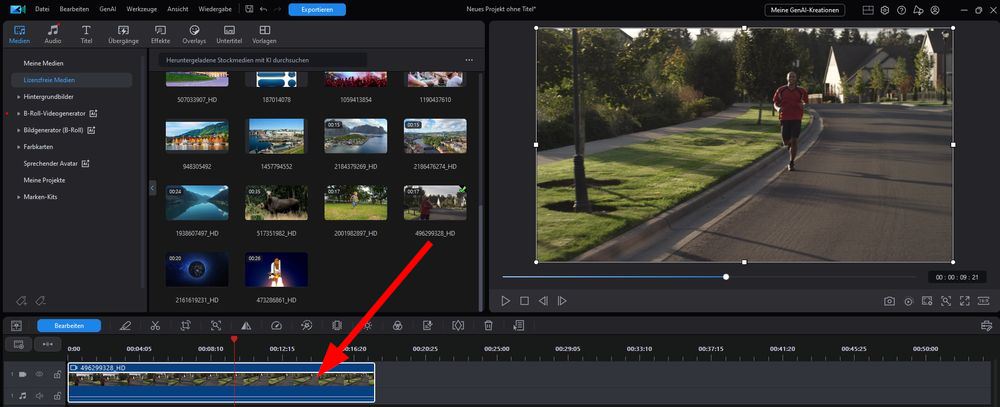
Task: Click the preview playback progress slider handle
Action: 726,277
